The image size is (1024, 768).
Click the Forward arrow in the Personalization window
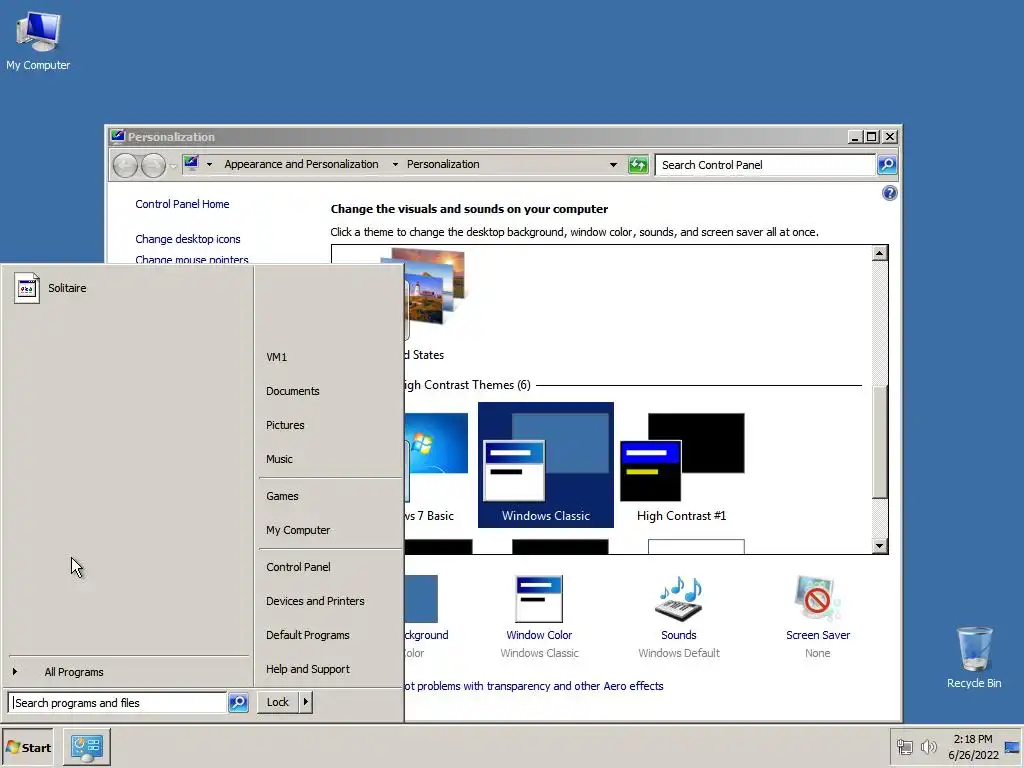153,165
